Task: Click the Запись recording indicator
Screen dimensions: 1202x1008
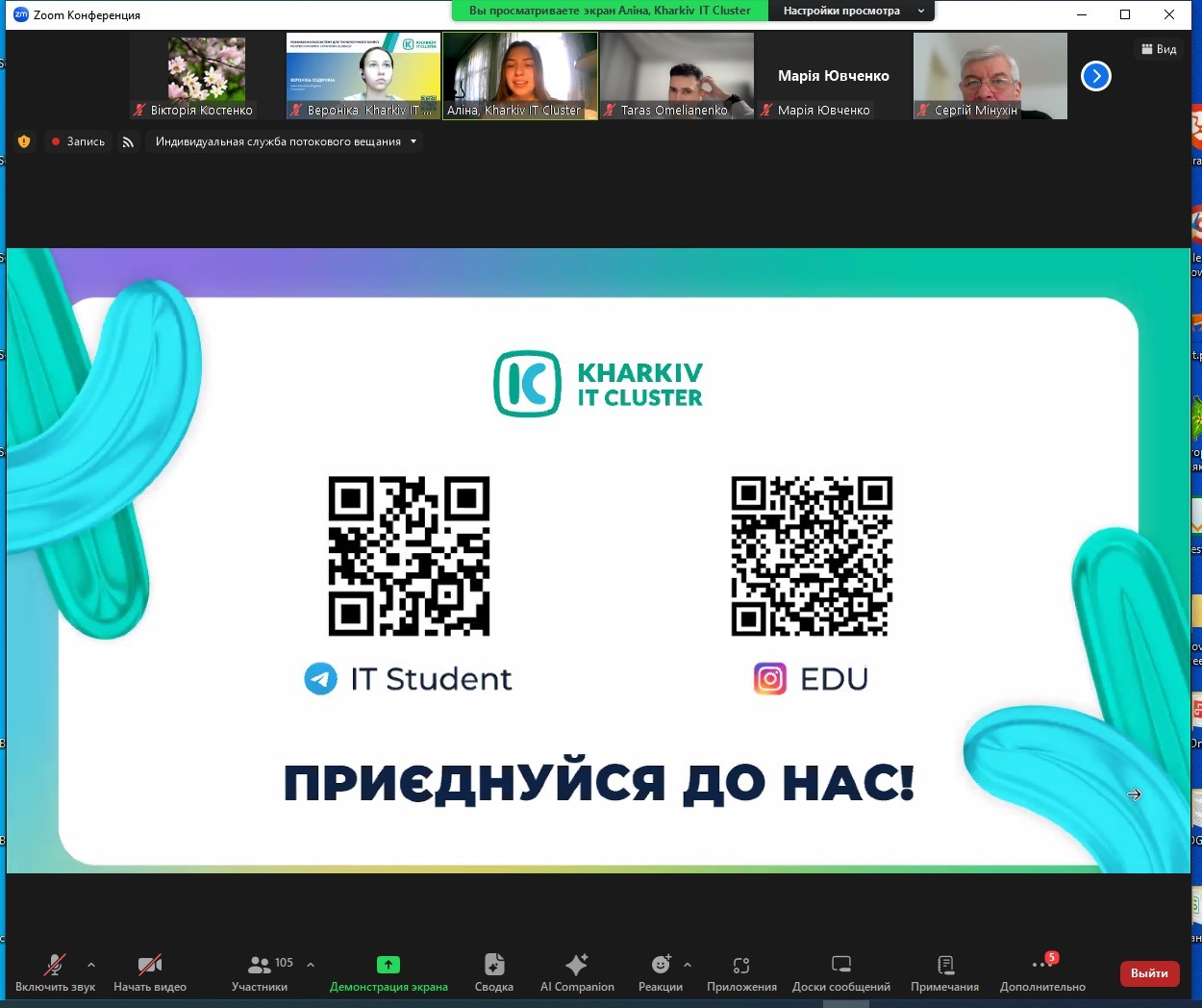Action: pos(78,141)
